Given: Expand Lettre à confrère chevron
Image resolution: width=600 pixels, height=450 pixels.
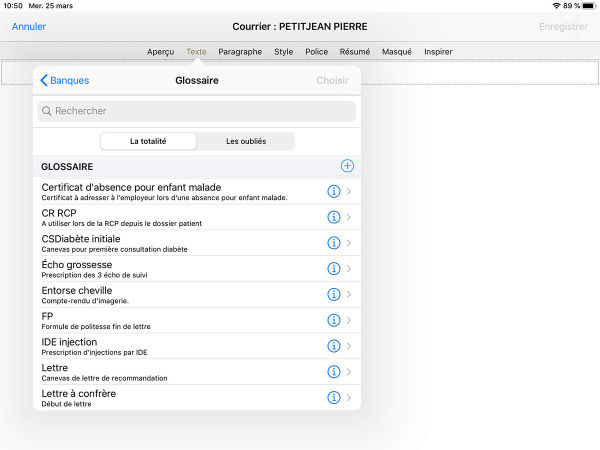Looking at the screenshot, I should [x=349, y=398].
